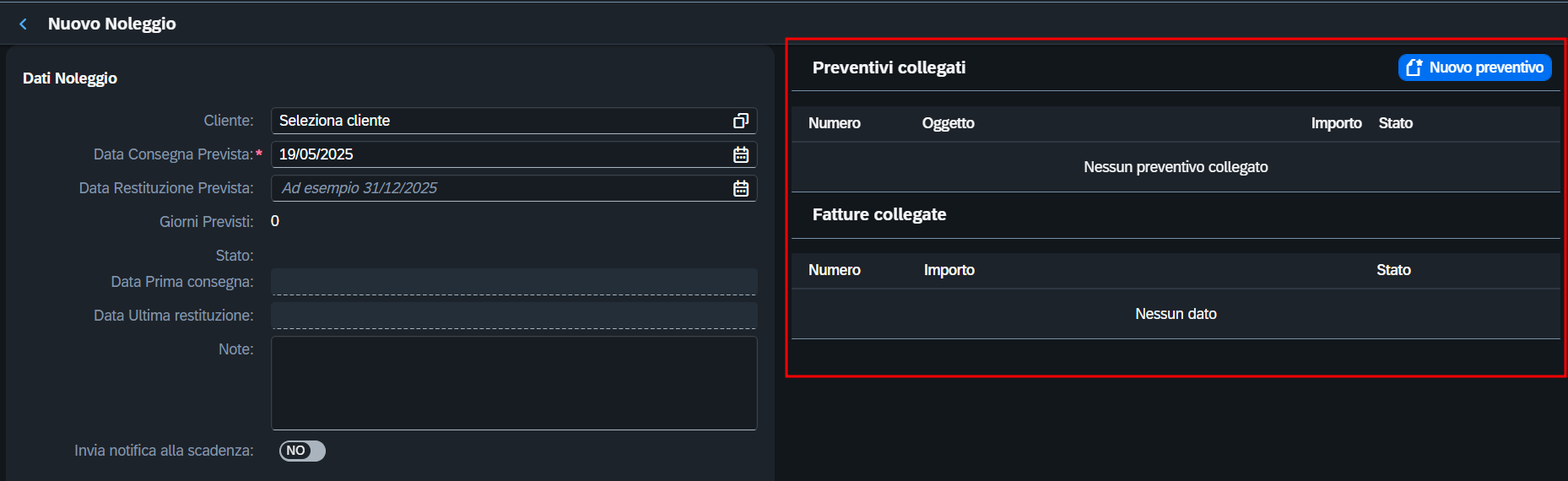
Task: Open the Cliente value help icon
Action: coord(741,121)
